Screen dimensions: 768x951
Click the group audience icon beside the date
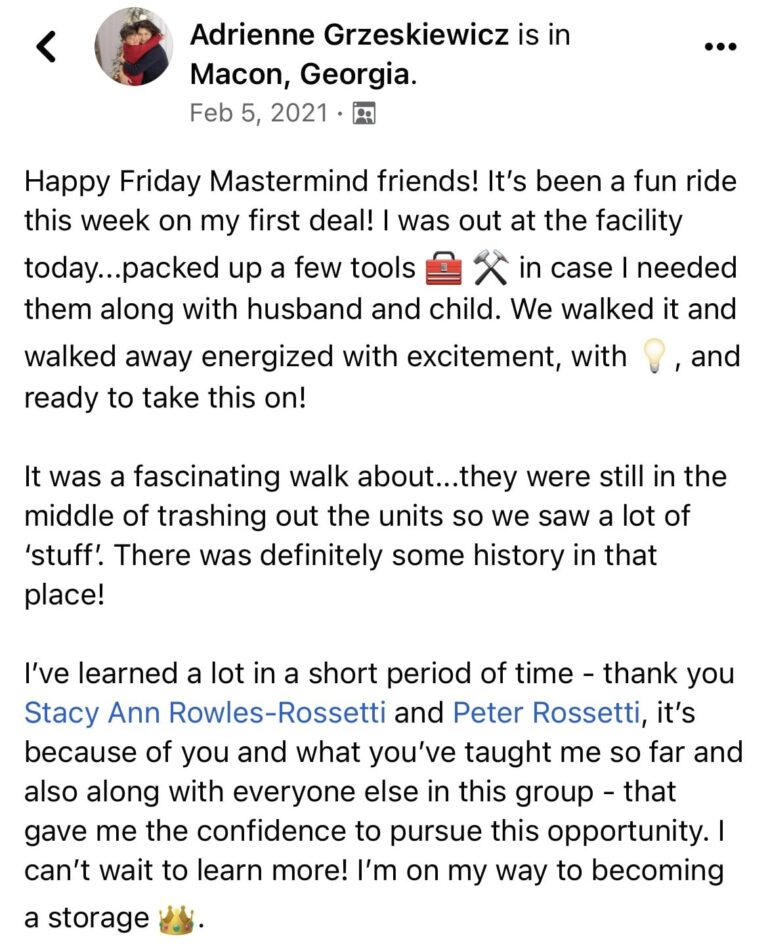tap(363, 113)
